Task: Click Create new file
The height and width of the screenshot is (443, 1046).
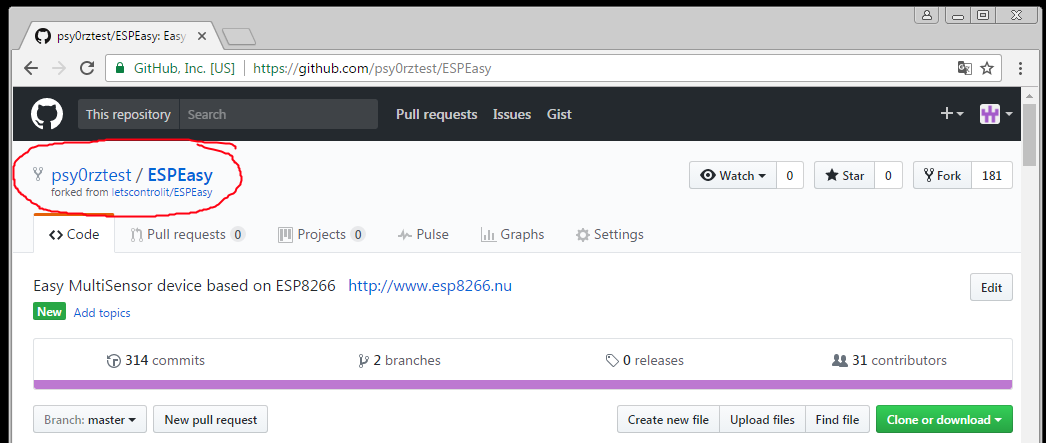Action: 668,420
